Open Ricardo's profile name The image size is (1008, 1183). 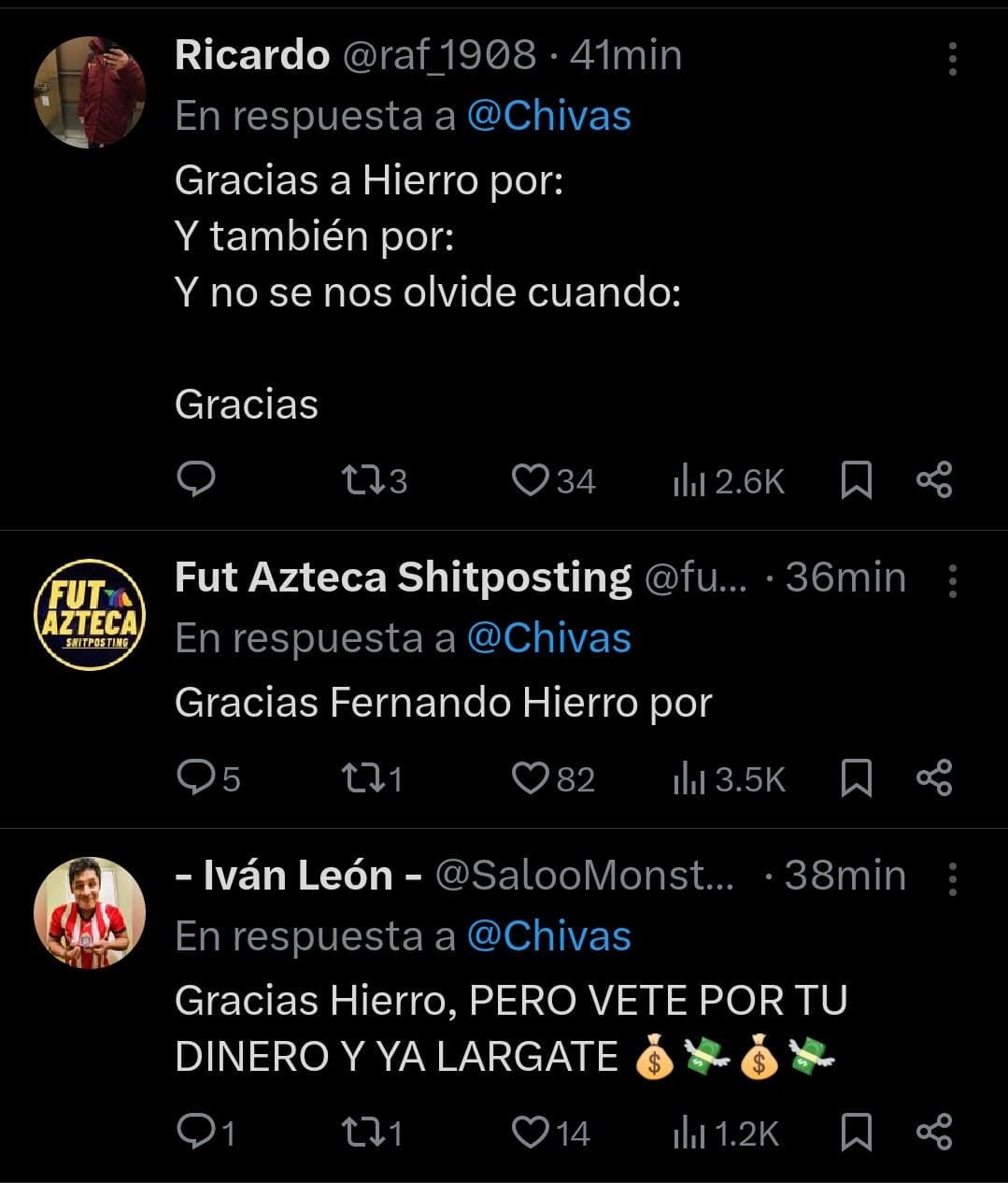251,55
